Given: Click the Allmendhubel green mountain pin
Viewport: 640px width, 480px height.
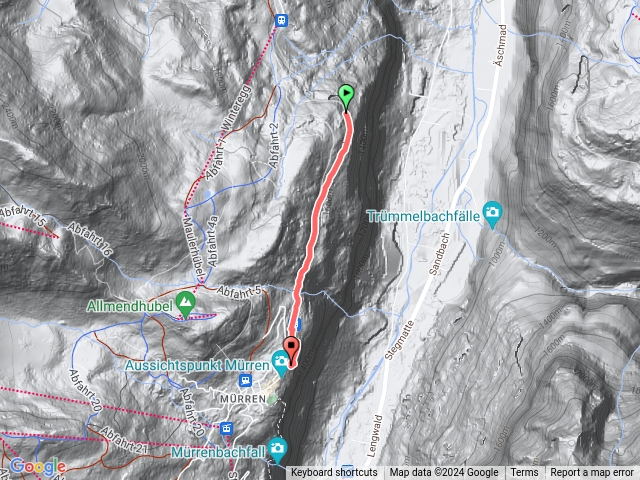Looking at the screenshot, I should [x=185, y=304].
